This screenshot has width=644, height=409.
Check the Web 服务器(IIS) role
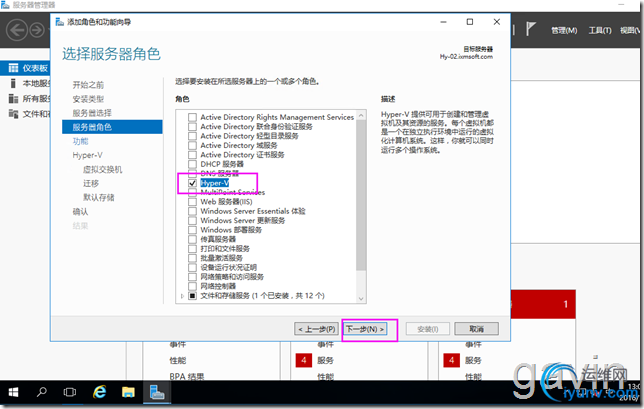(x=192, y=202)
